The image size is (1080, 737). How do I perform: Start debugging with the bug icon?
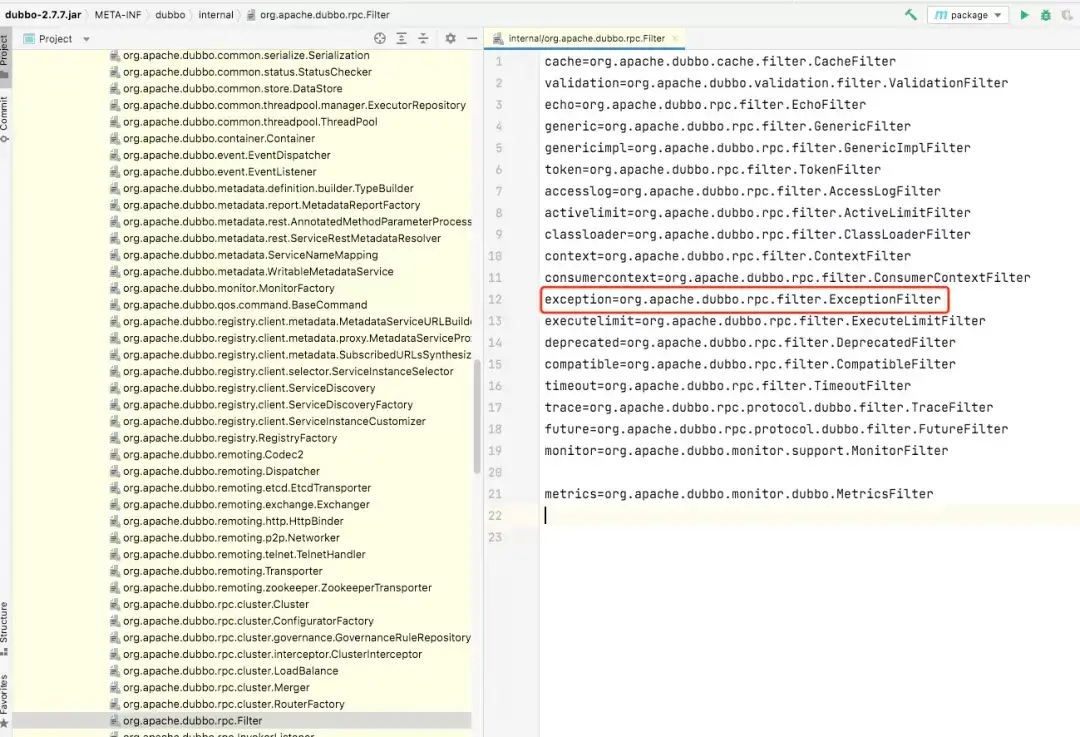tap(1046, 14)
